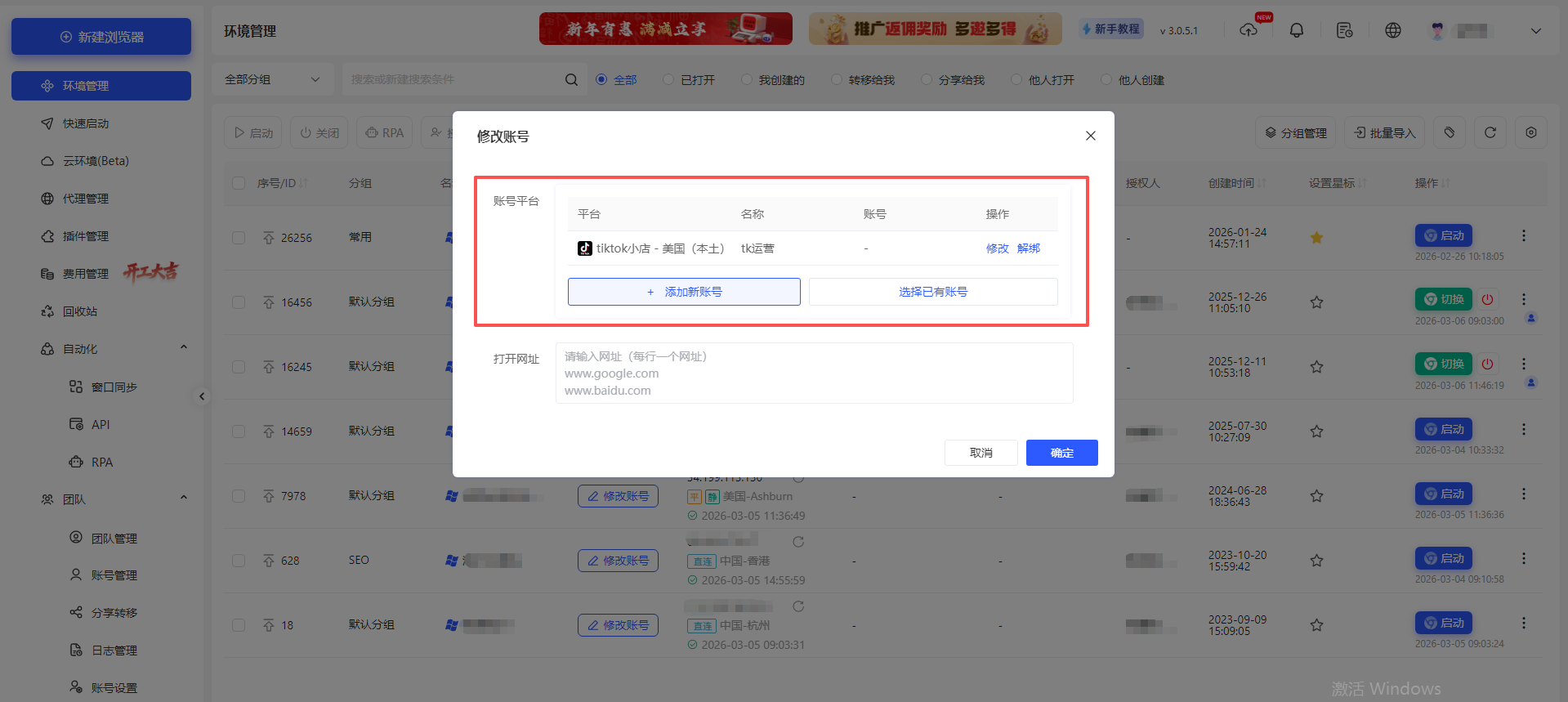1568x702 pixels.
Task: Click 新建浏览器 button
Action: coord(101,37)
